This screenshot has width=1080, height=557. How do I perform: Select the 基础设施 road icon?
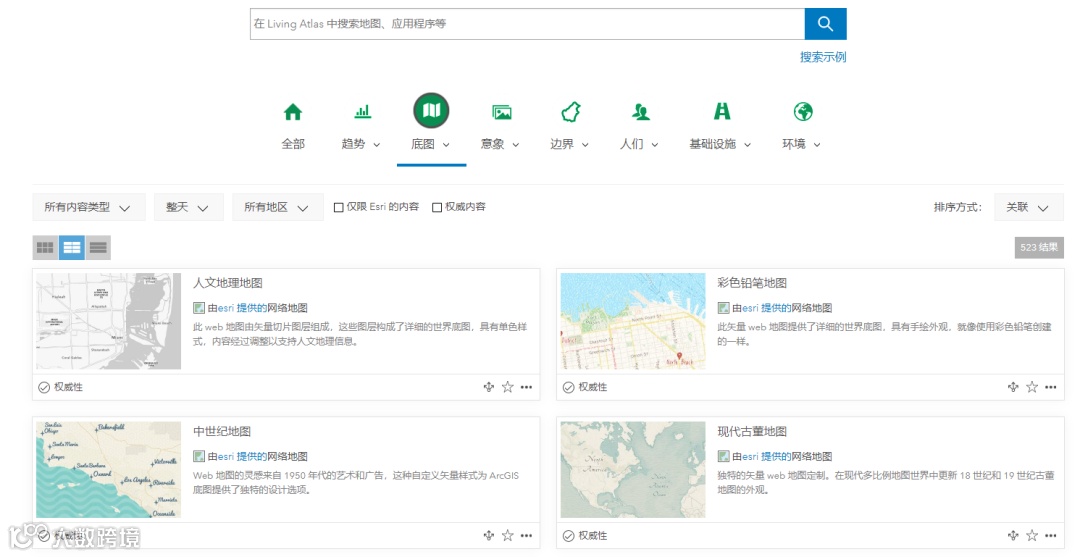click(722, 112)
